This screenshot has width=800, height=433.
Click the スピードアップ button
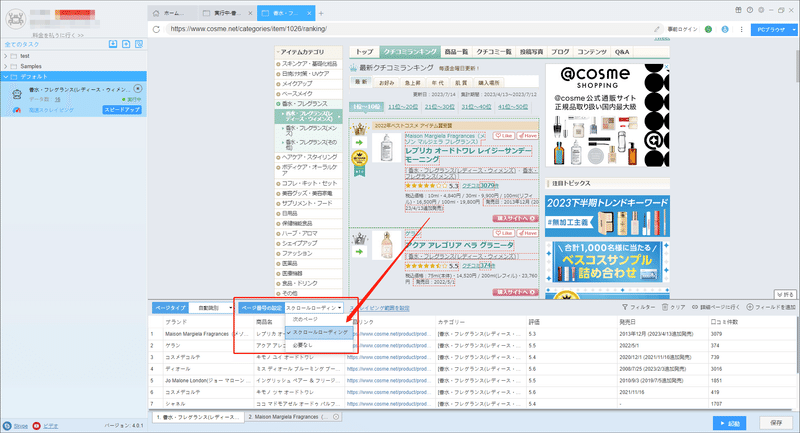pos(122,110)
